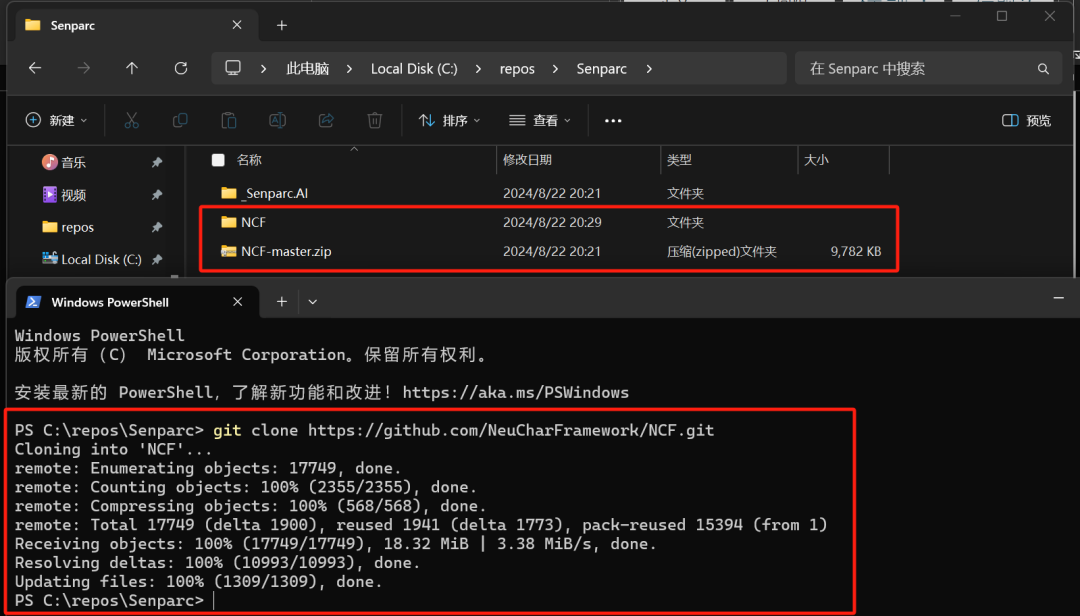Click the Cut icon in toolbar

pos(131,121)
